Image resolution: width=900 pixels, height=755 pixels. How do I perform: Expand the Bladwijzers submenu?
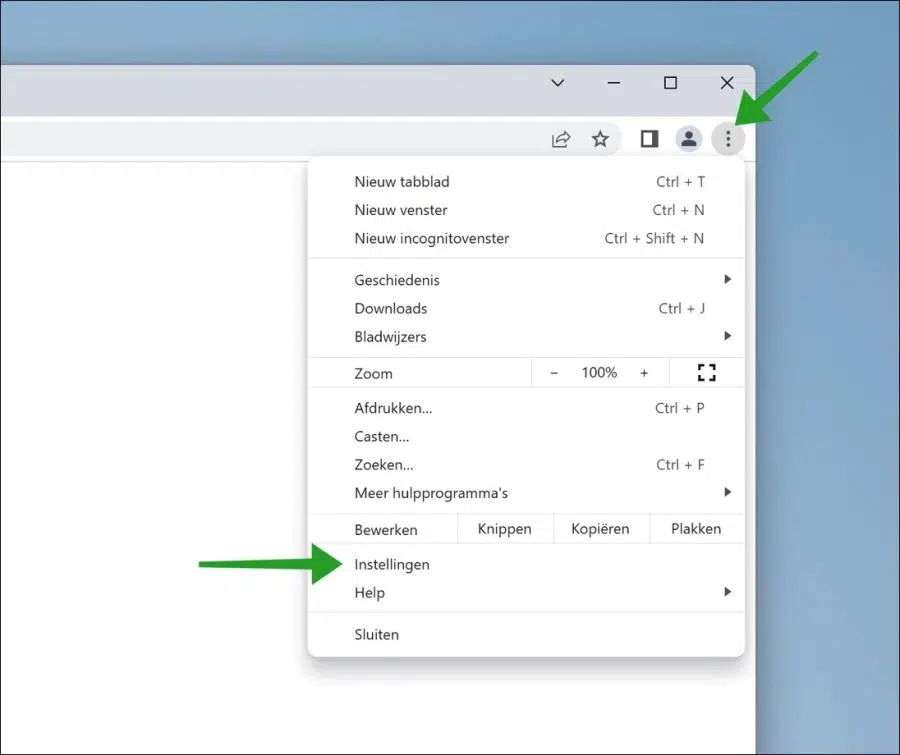[526, 336]
